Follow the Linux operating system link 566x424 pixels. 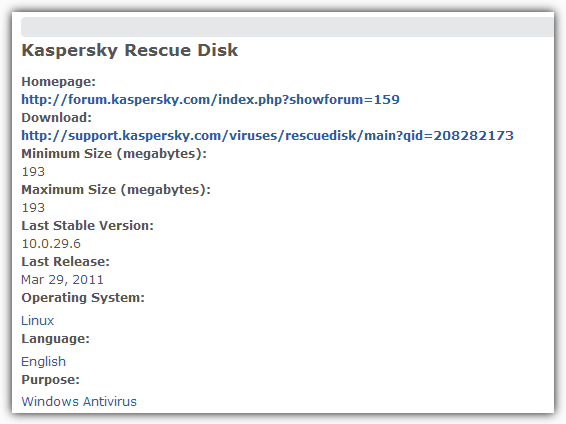coord(38,320)
